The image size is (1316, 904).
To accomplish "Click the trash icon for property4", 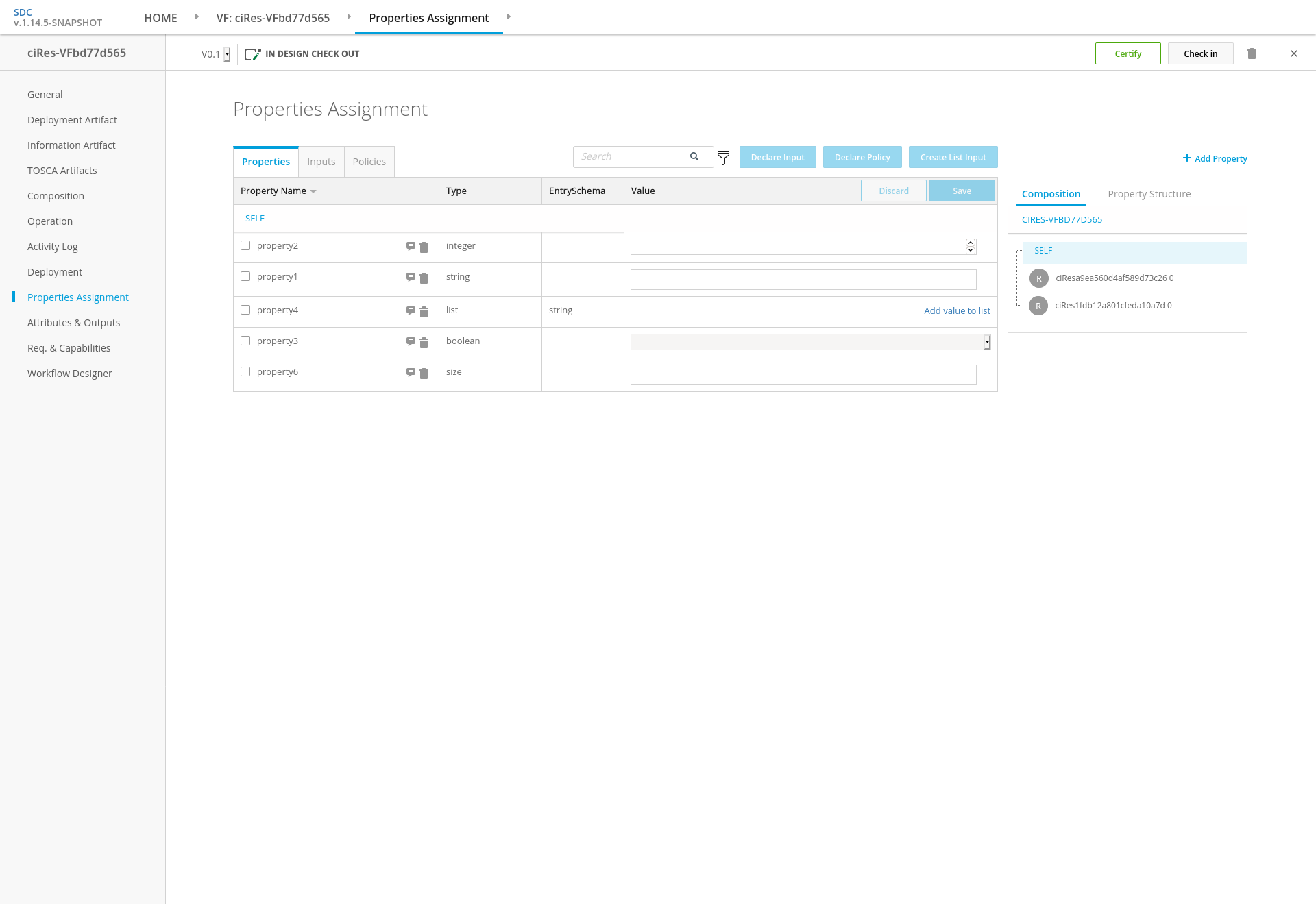I will click(424, 312).
